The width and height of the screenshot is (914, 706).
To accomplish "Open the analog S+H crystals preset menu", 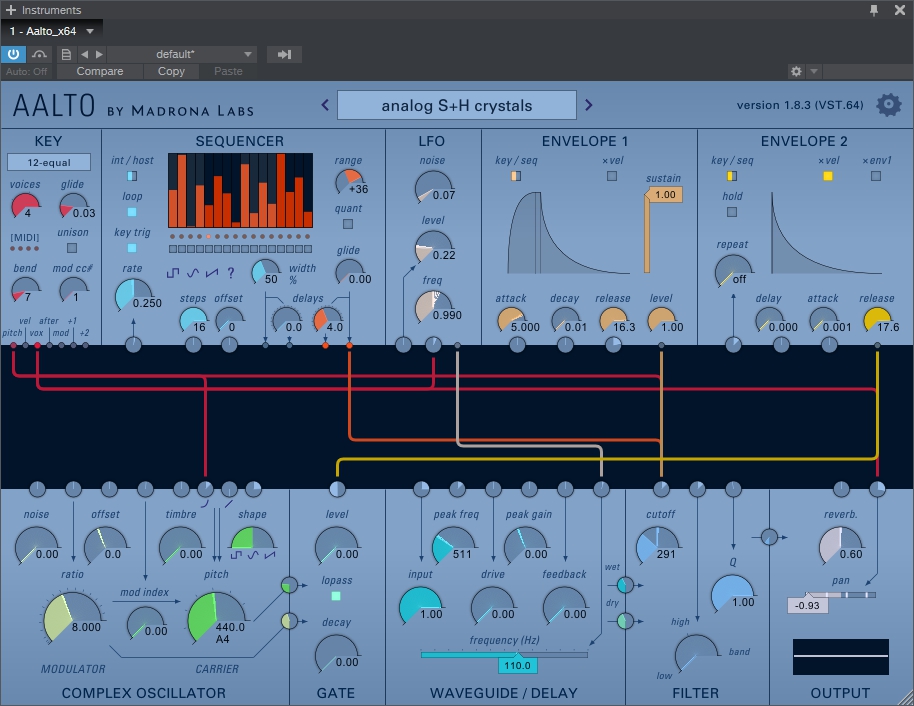I will (456, 106).
